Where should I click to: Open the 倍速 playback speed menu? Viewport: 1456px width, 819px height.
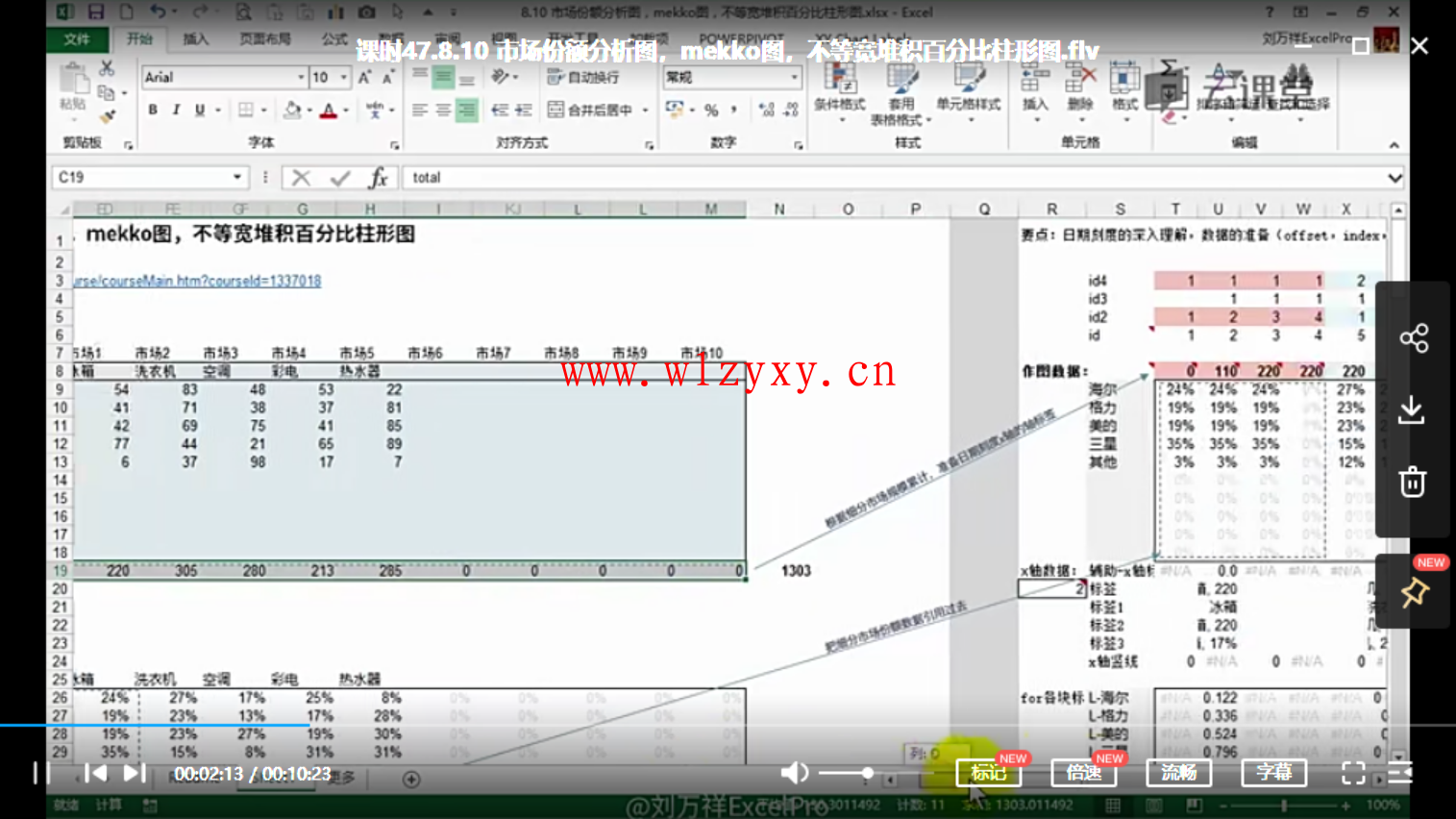click(x=1083, y=772)
